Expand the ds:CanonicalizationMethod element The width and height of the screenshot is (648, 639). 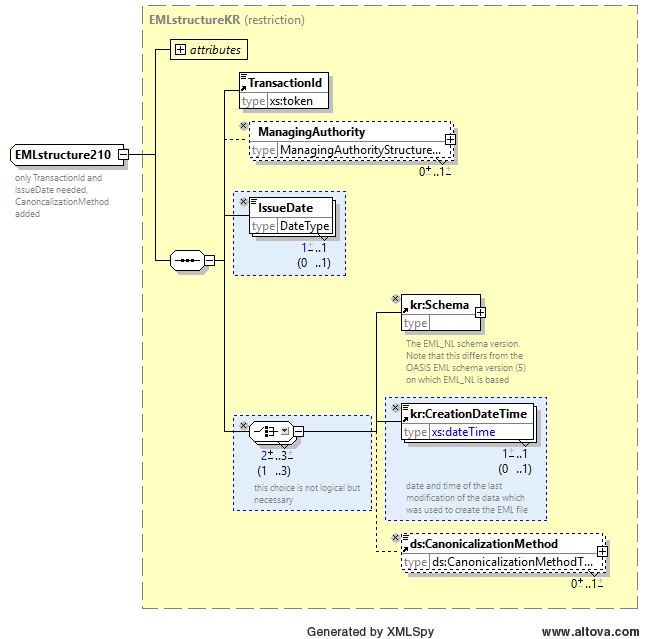[602, 551]
